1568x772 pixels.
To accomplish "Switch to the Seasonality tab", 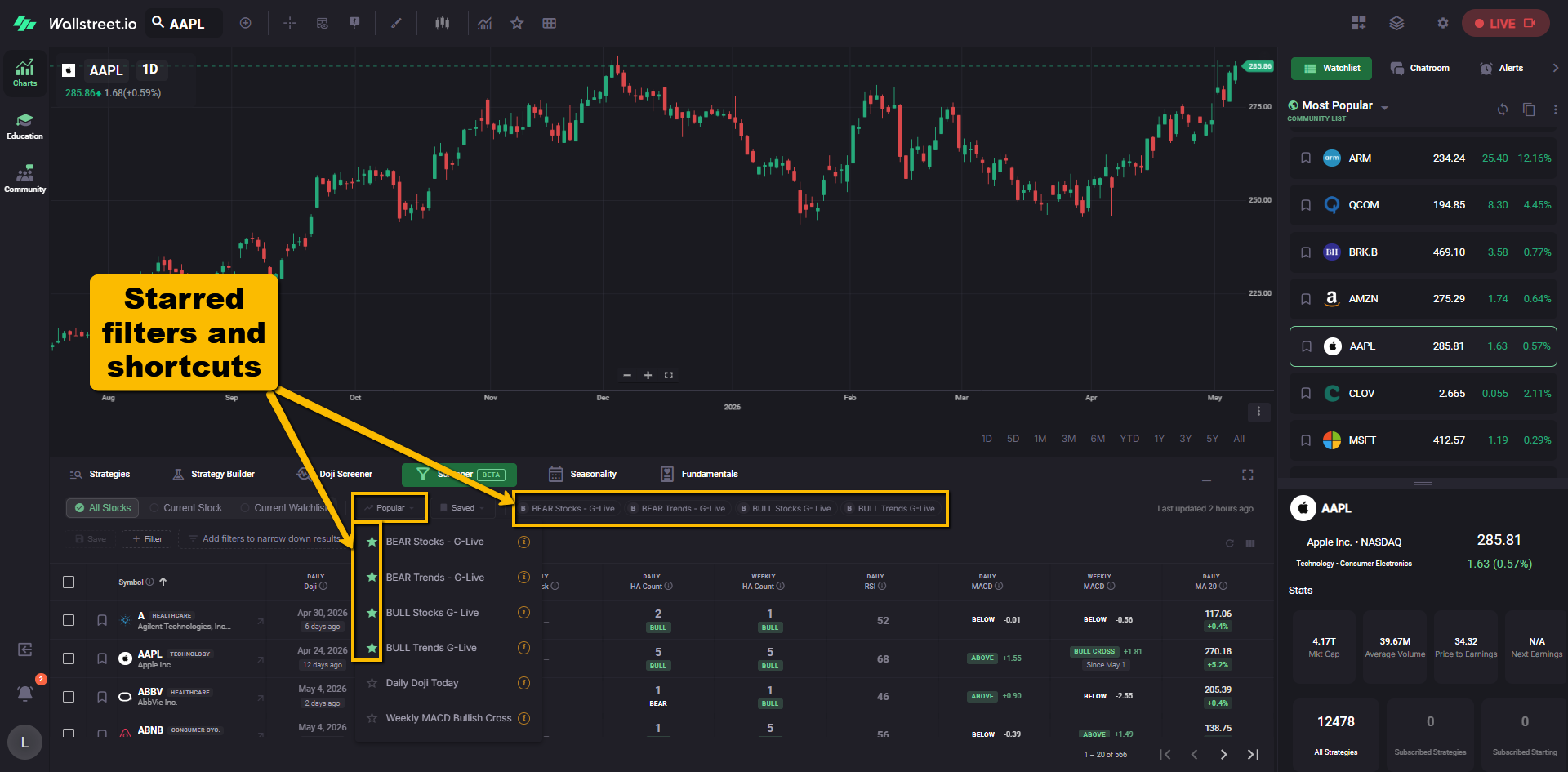I will tap(582, 474).
